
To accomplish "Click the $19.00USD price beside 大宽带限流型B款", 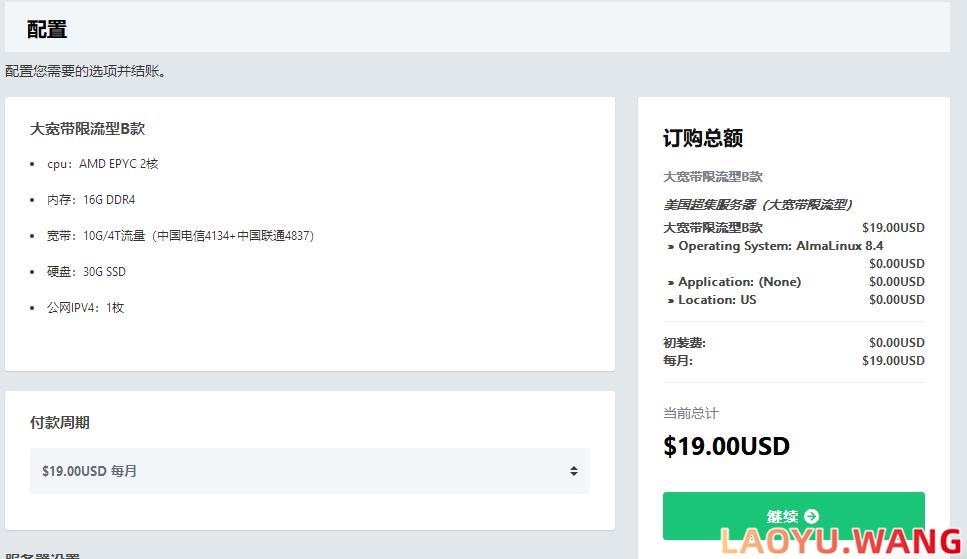I will pos(893,228).
